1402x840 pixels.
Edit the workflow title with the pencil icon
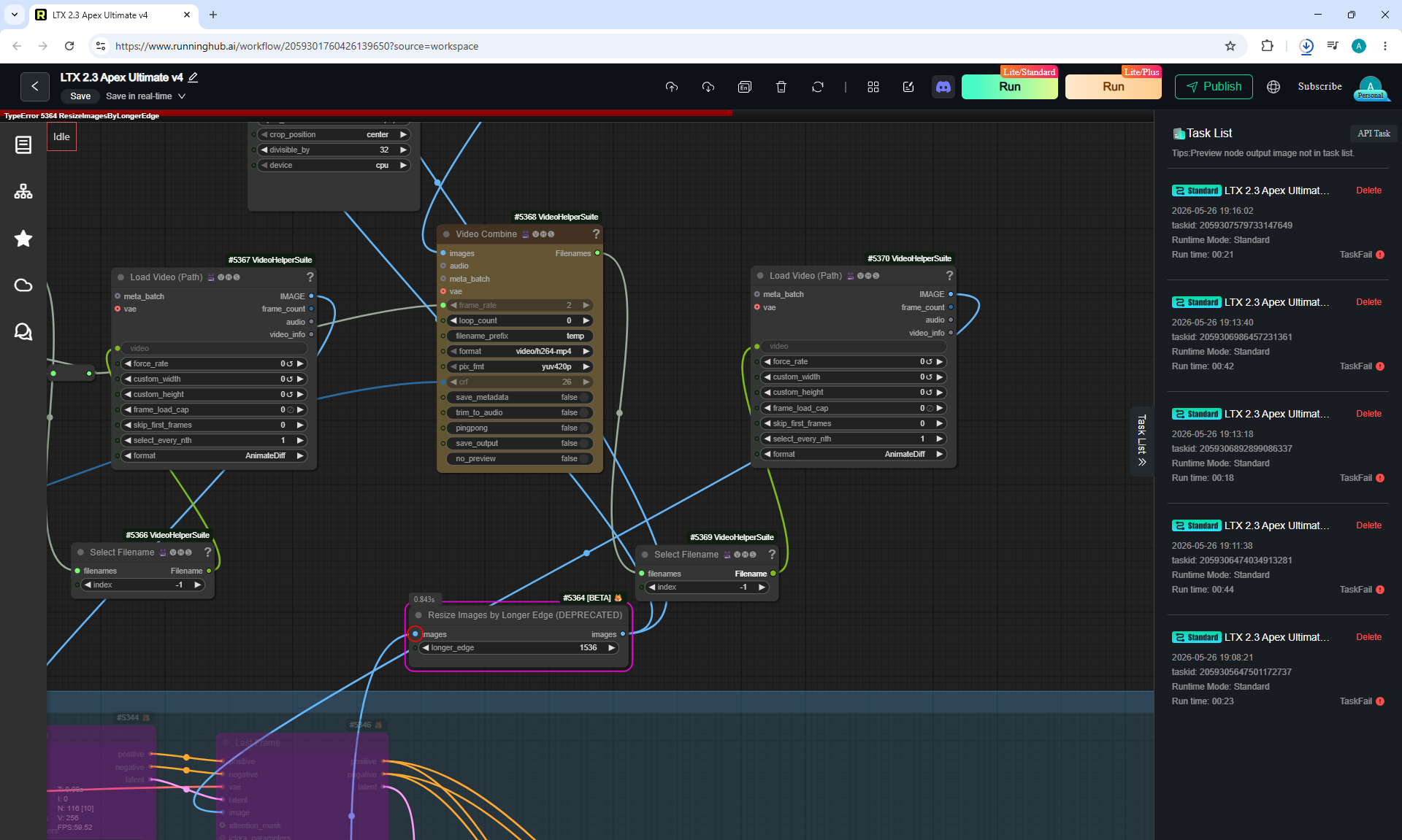click(194, 77)
